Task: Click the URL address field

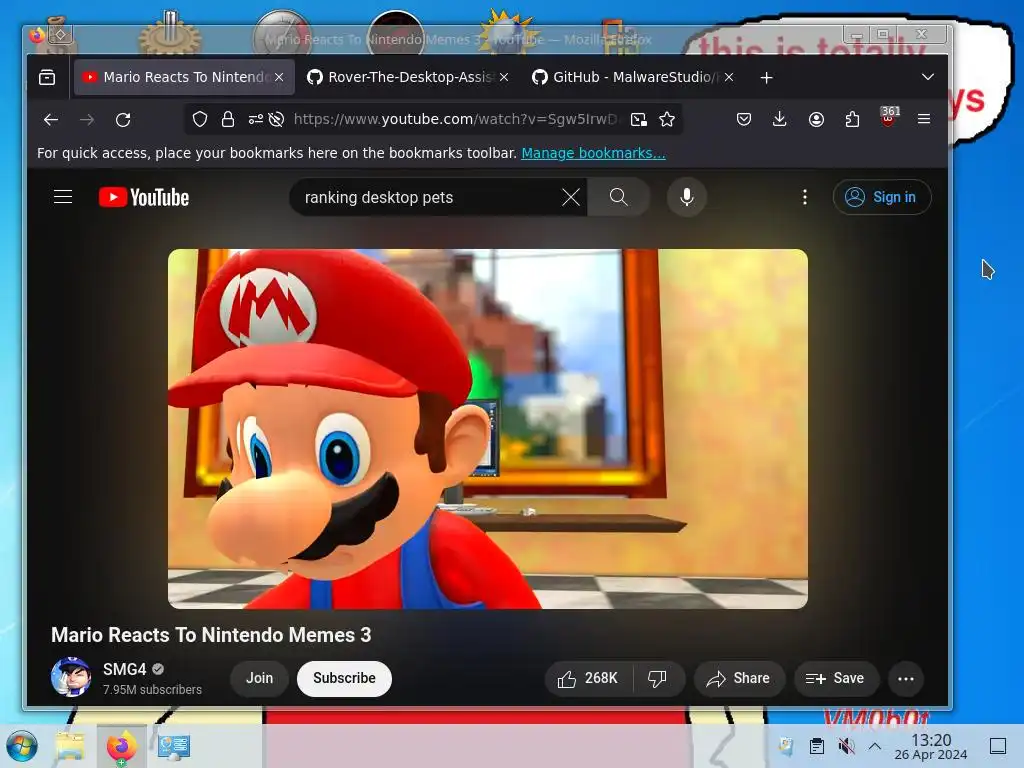Action: 455,119
